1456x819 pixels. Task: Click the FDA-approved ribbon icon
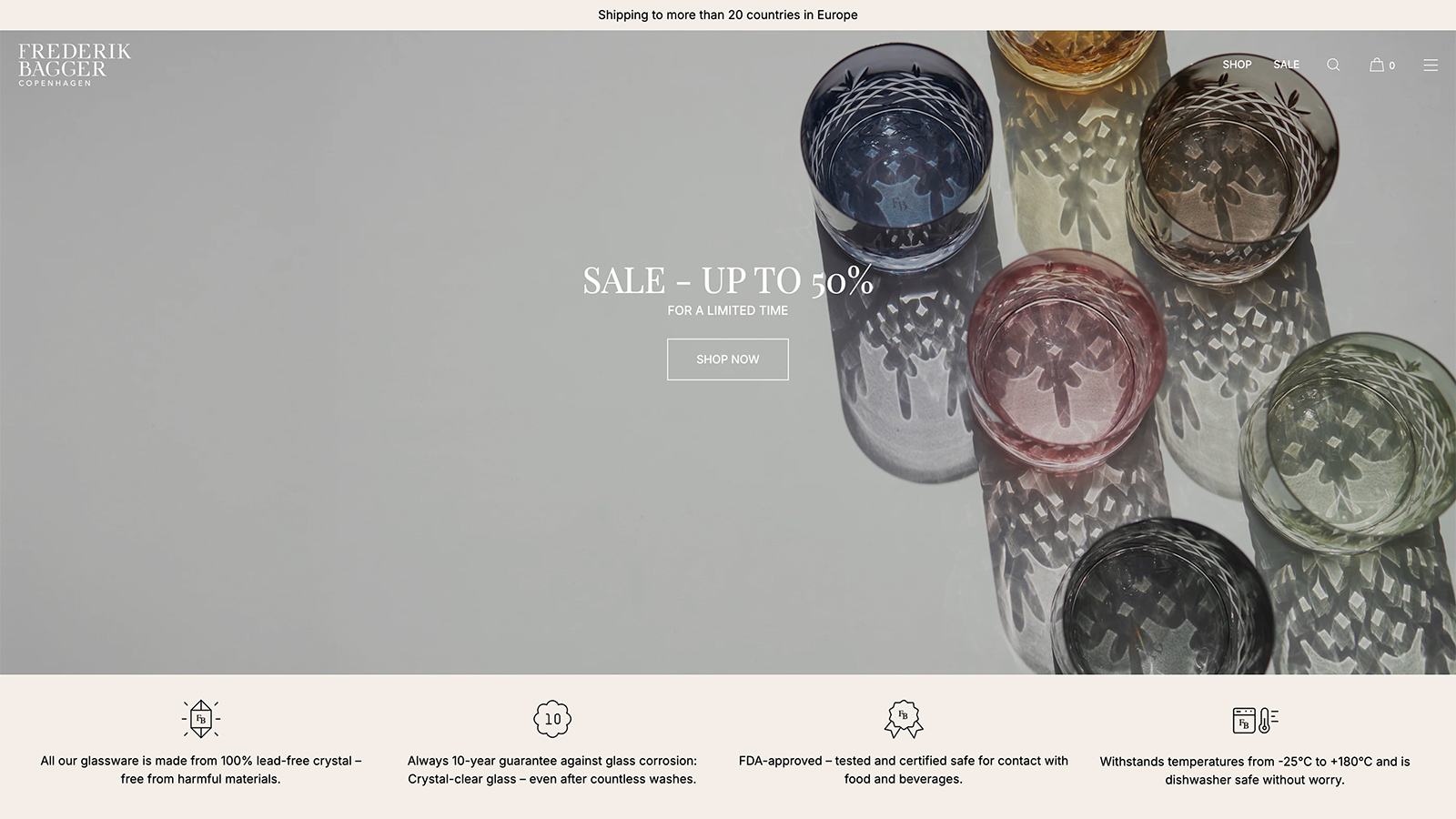[x=904, y=719]
